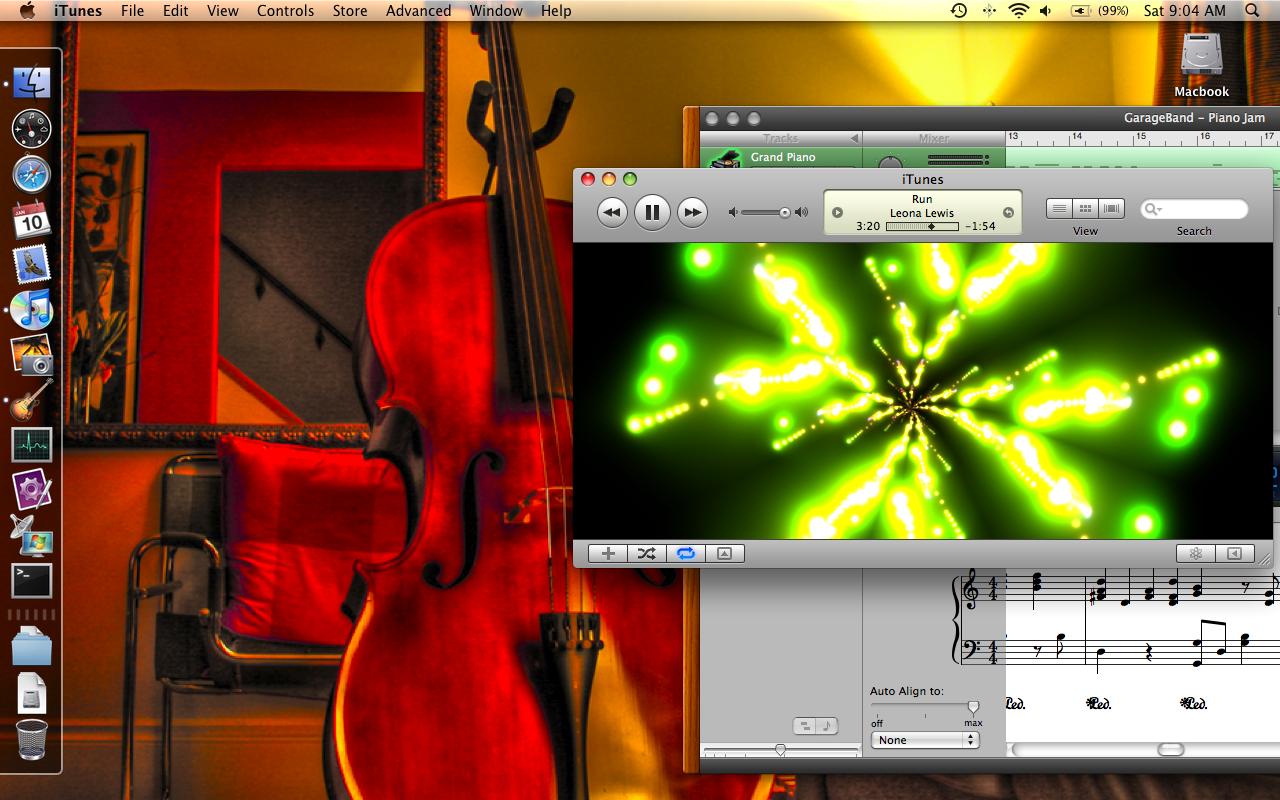Screen dimensions: 1280x800
Task: Click the iTunes search field
Action: pyautogui.click(x=1194, y=209)
